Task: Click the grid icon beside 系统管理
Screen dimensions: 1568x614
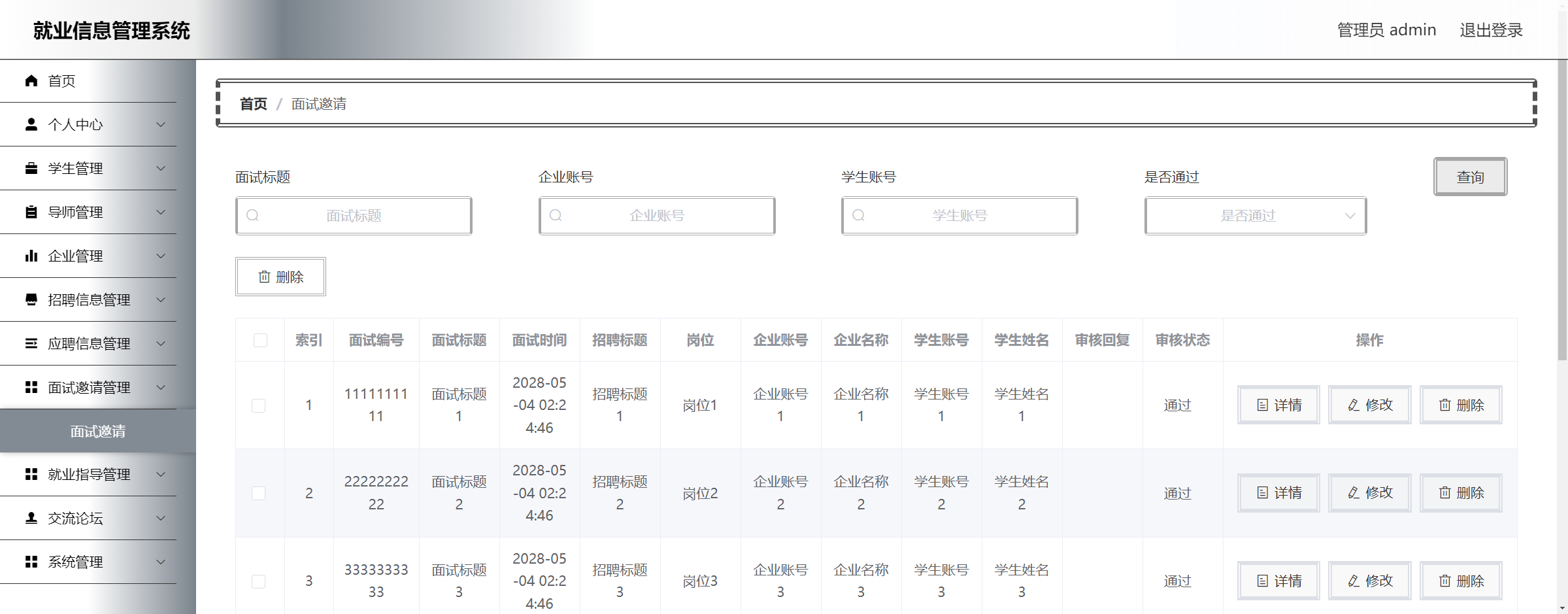Action: (31, 562)
